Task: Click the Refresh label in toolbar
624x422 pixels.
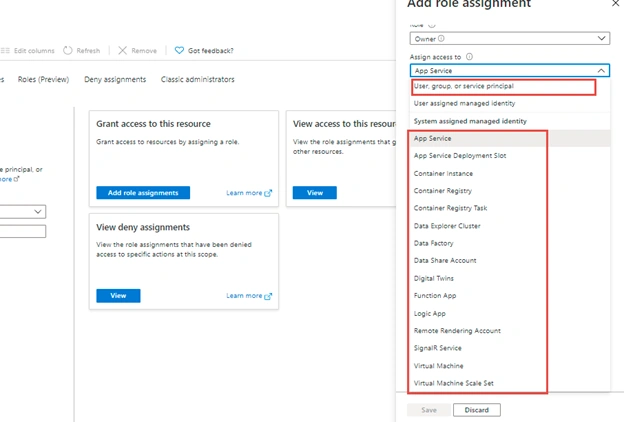Action: click(88, 51)
